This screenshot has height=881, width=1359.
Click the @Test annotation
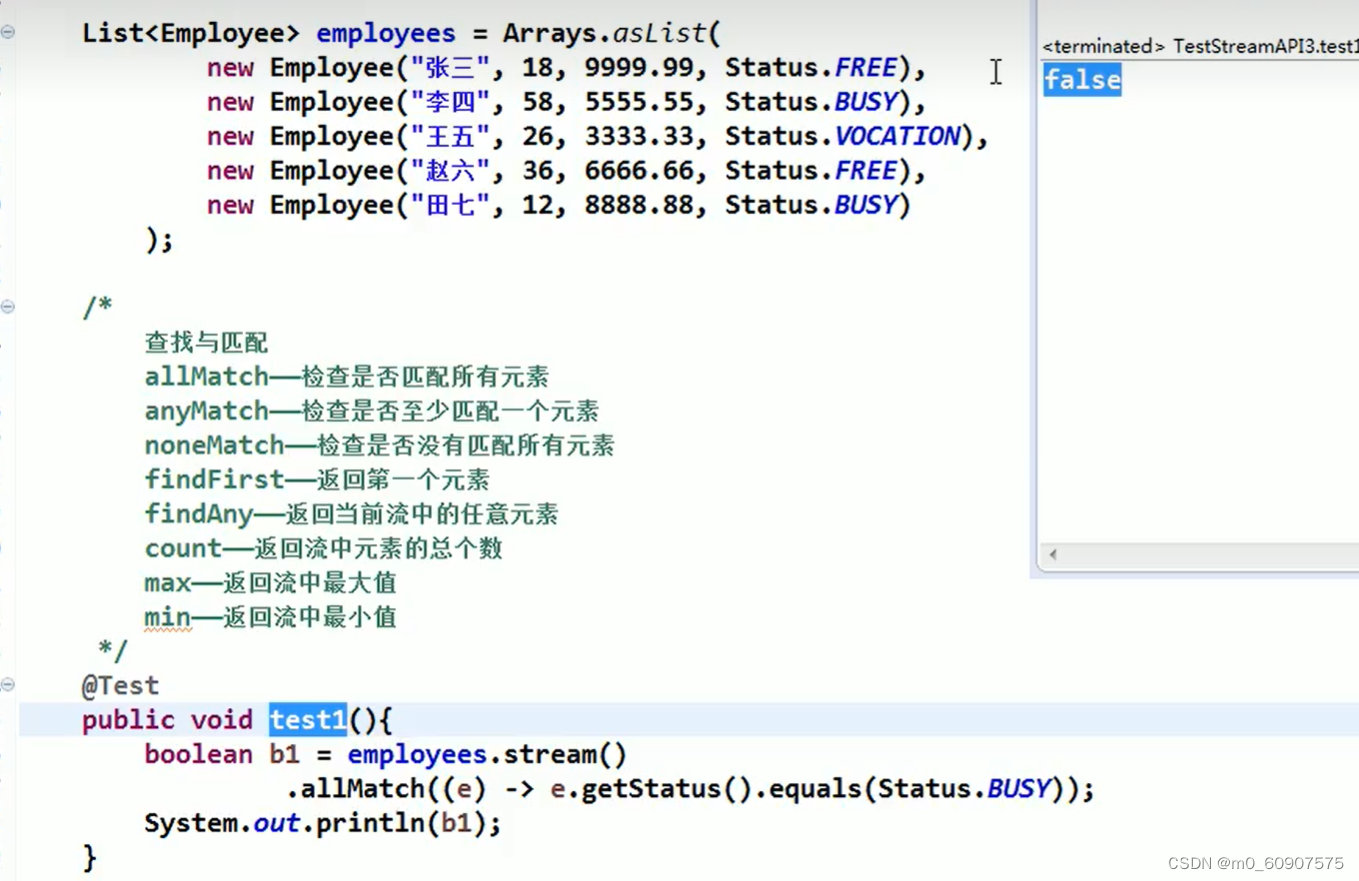[120, 686]
